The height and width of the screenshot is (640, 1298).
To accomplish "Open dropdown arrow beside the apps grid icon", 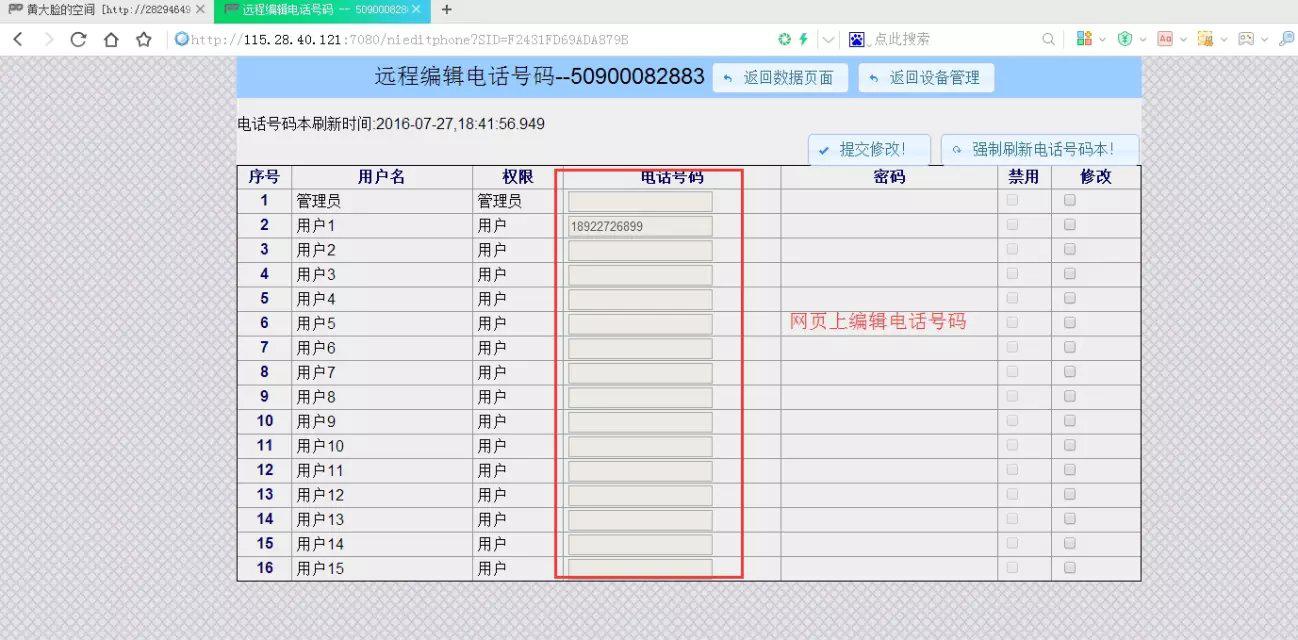I will pos(1102,40).
